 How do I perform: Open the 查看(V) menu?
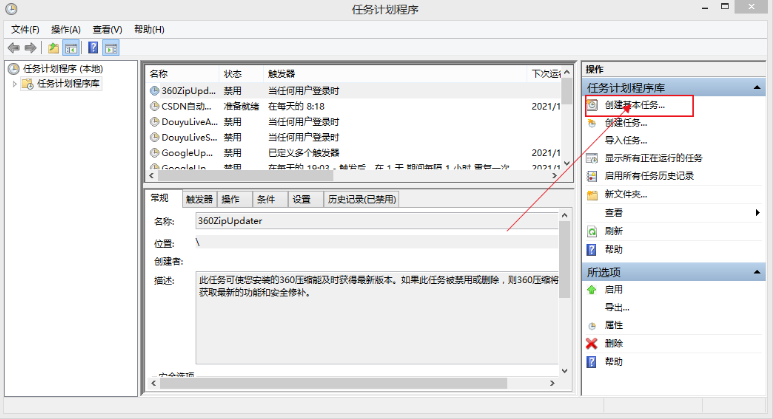coord(107,30)
